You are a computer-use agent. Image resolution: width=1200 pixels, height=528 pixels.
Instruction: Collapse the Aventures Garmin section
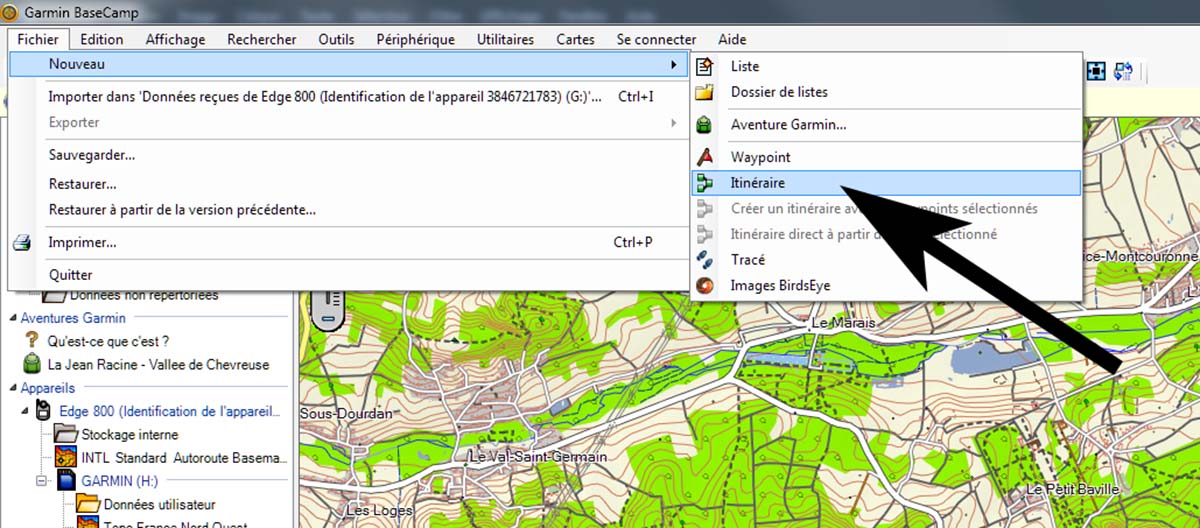coord(13,318)
